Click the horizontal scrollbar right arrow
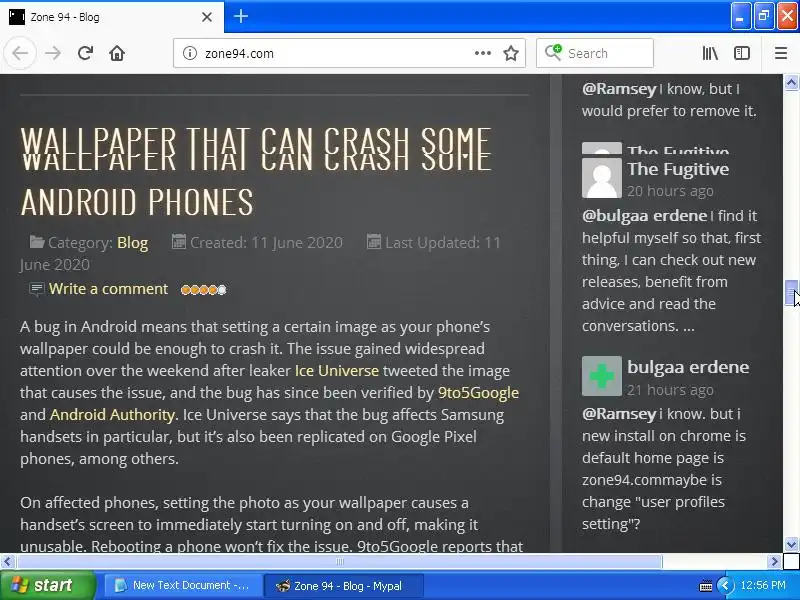800x600 pixels. click(x=774, y=562)
